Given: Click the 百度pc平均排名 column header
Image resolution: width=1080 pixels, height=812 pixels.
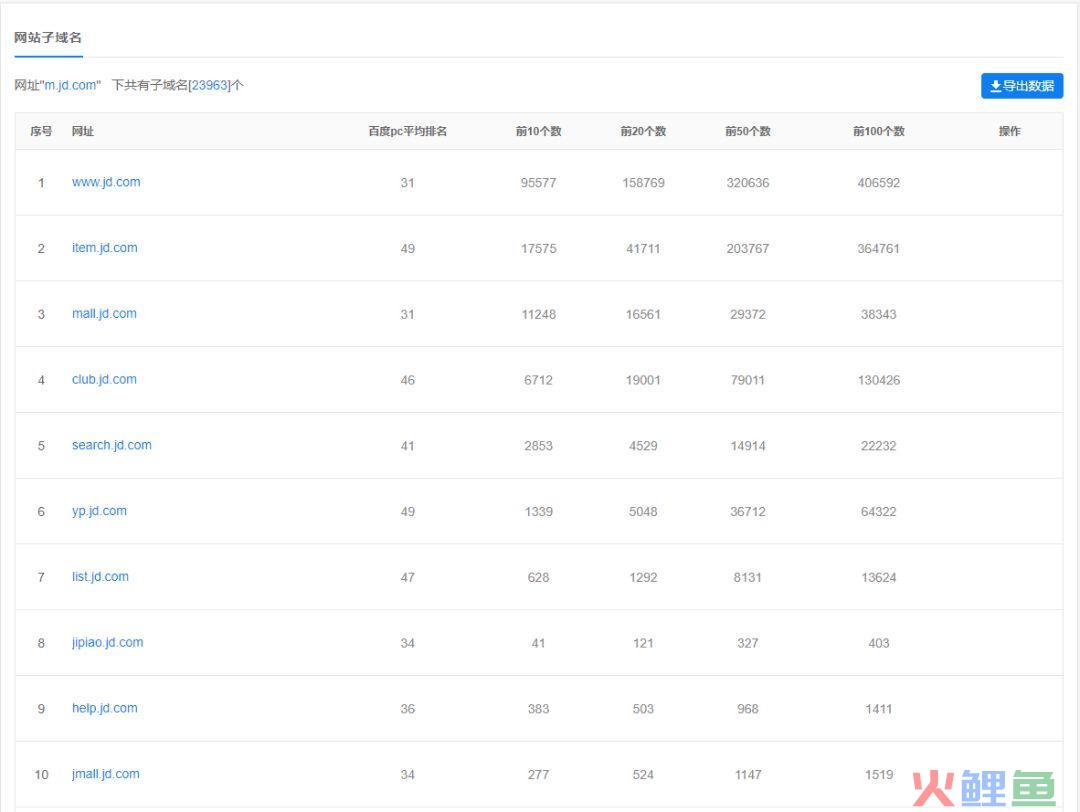Looking at the screenshot, I should (x=407, y=131).
